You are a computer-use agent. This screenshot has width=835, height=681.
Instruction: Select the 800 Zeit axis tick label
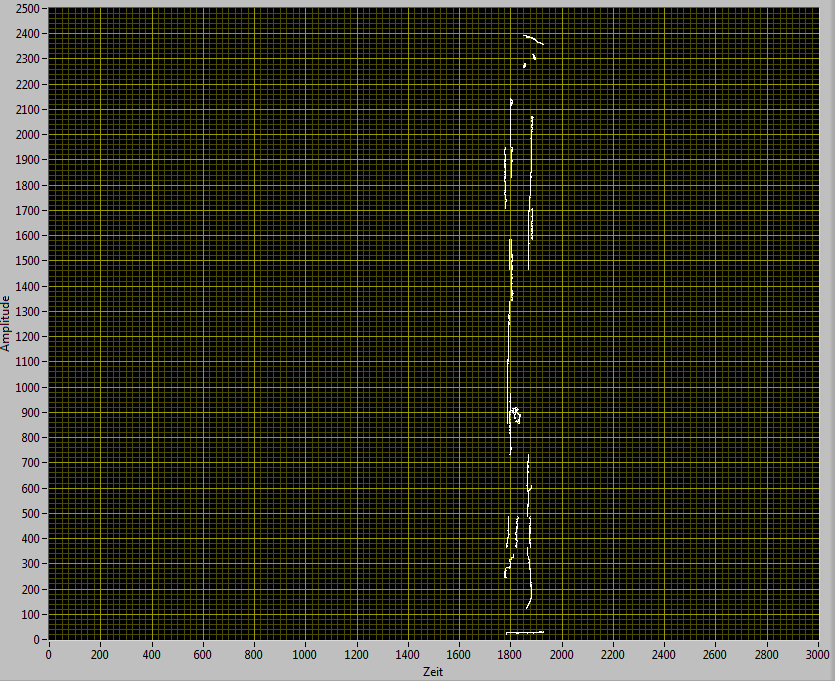253,655
